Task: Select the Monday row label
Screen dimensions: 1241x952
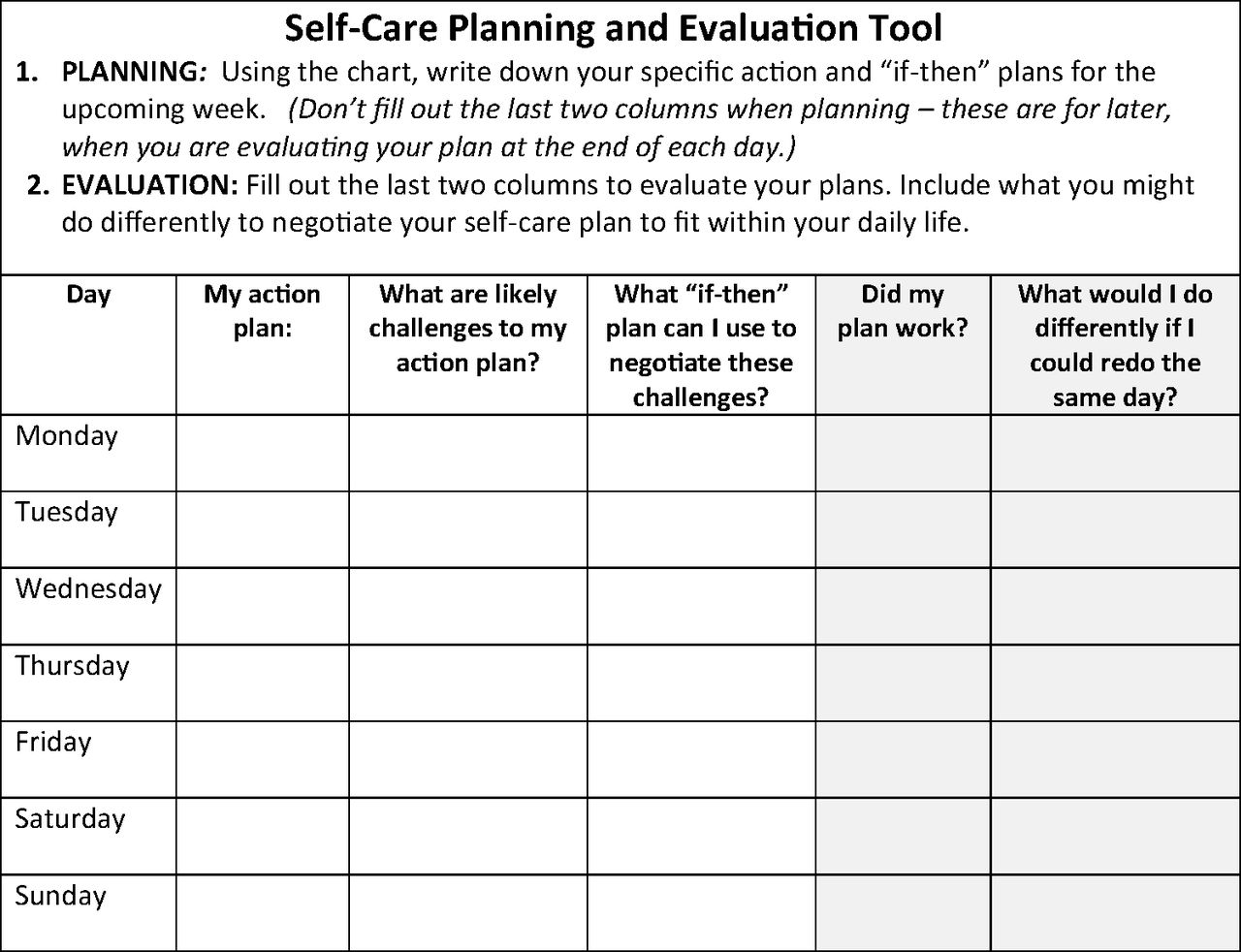Action: [x=66, y=435]
